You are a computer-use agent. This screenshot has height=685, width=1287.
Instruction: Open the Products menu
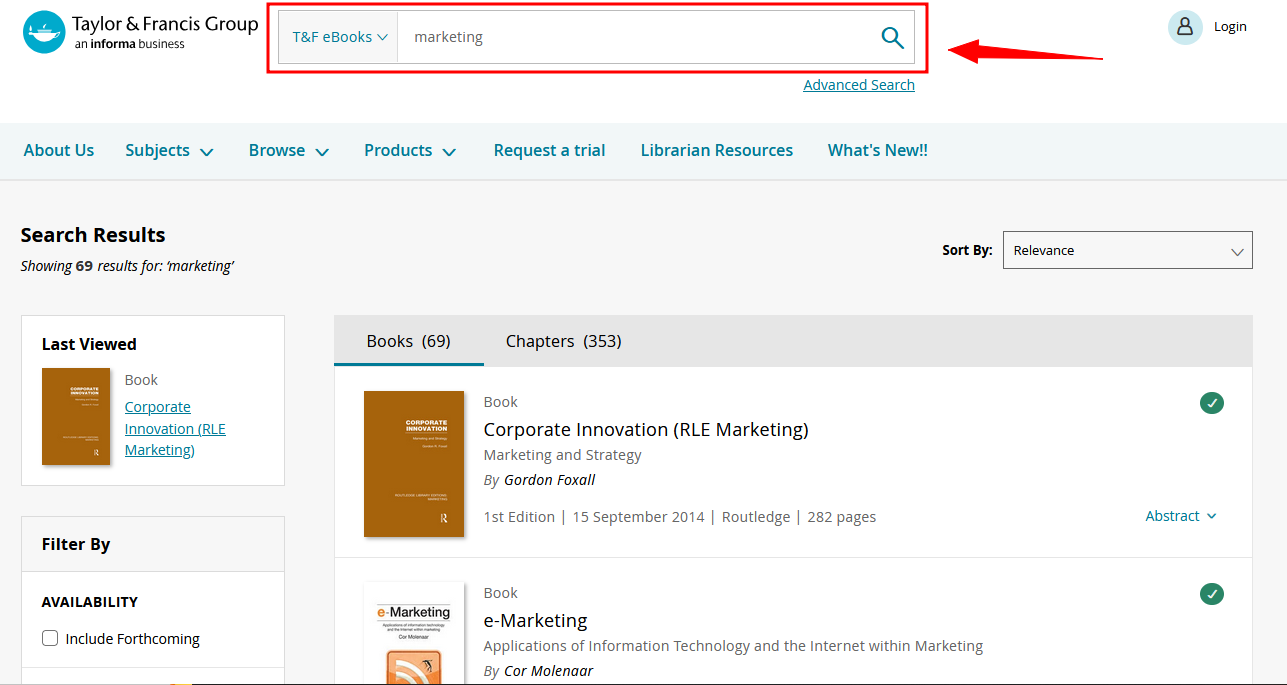(x=410, y=151)
